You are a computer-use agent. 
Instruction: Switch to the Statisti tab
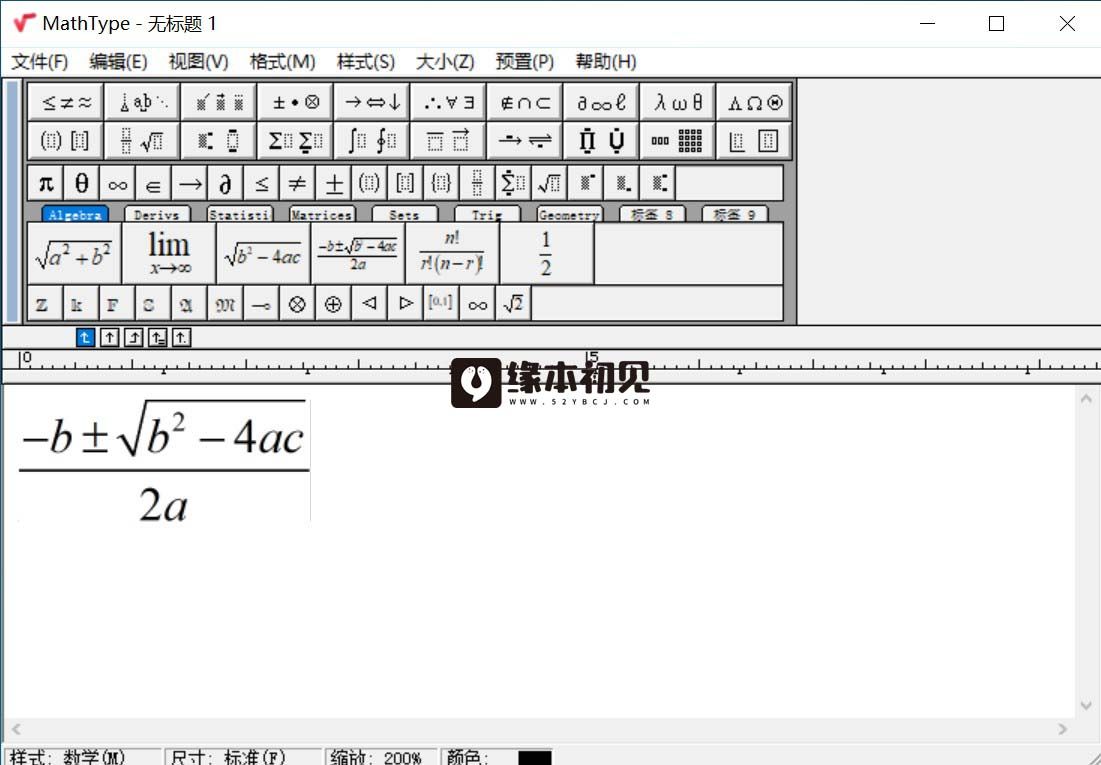tap(239, 214)
